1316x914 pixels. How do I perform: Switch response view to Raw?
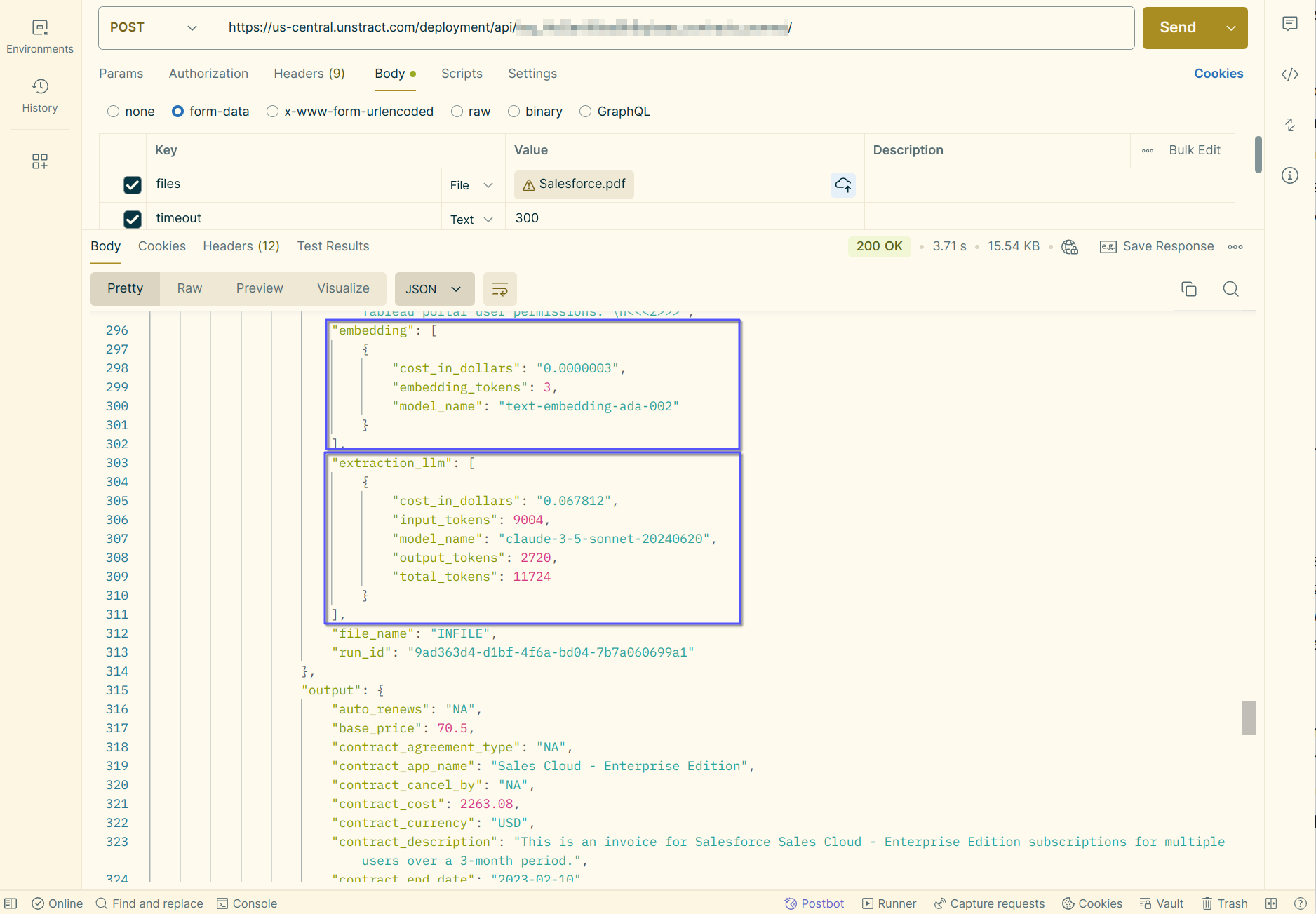point(189,288)
